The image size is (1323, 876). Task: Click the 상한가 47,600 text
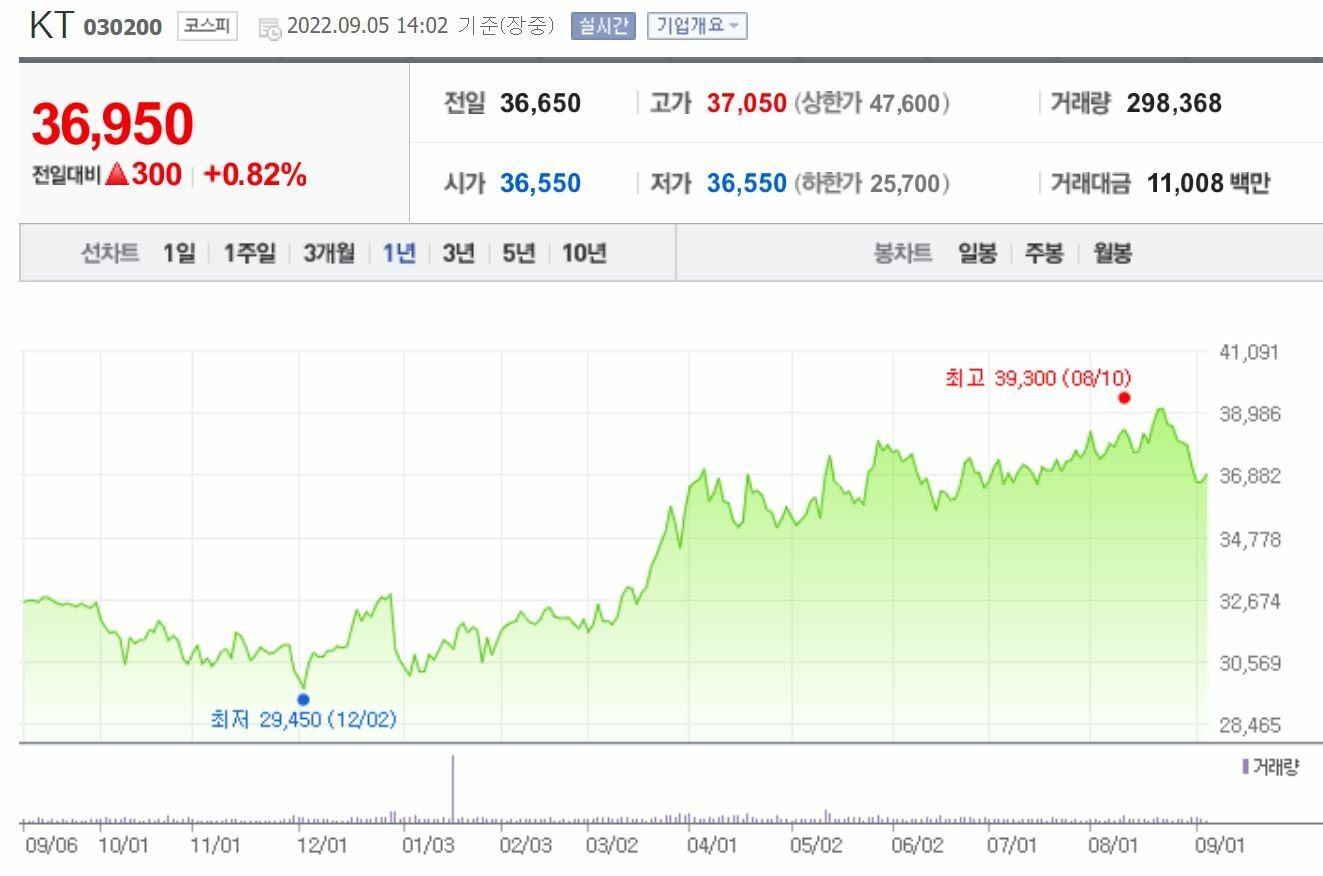872,103
